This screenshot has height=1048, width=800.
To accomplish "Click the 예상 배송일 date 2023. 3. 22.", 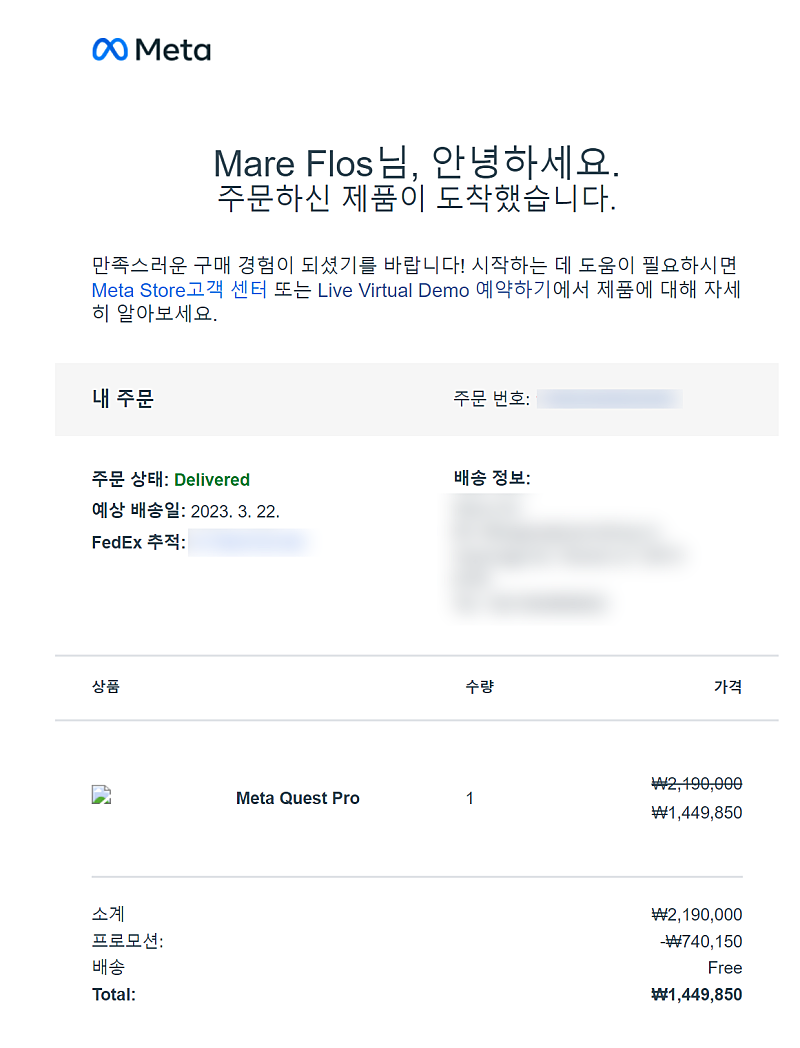I will pos(235,512).
